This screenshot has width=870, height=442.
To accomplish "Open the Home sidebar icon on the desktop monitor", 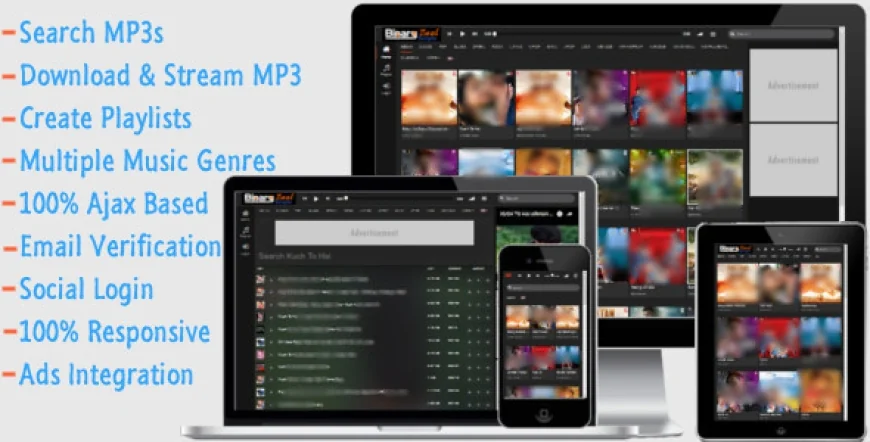I will pyautogui.click(x=386, y=52).
